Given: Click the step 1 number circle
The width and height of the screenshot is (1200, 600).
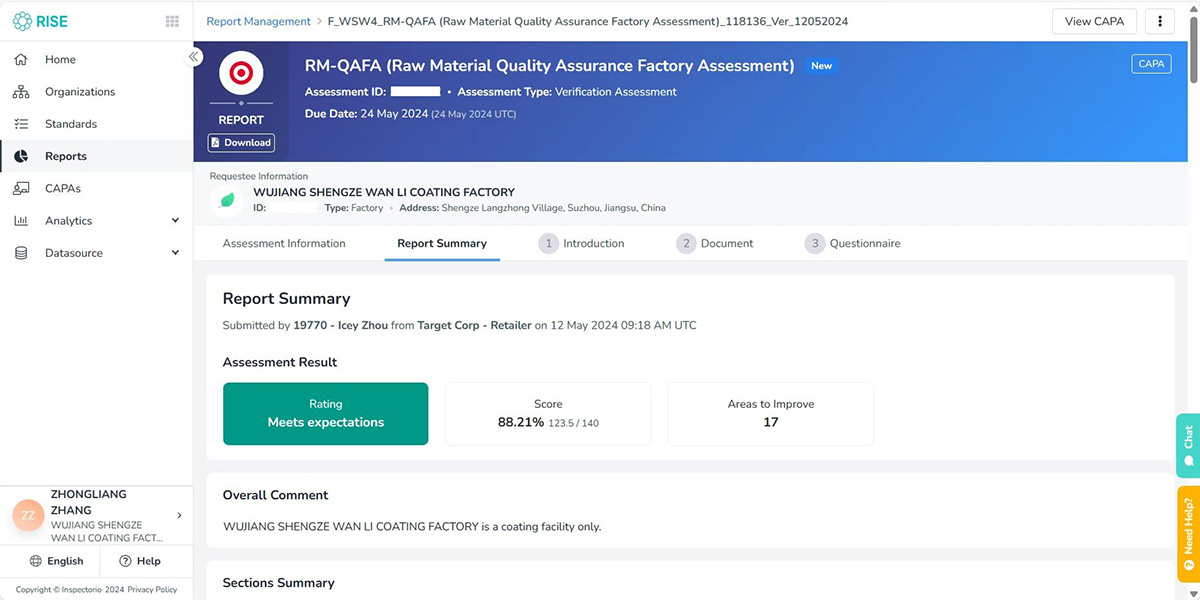Looking at the screenshot, I should 547,243.
